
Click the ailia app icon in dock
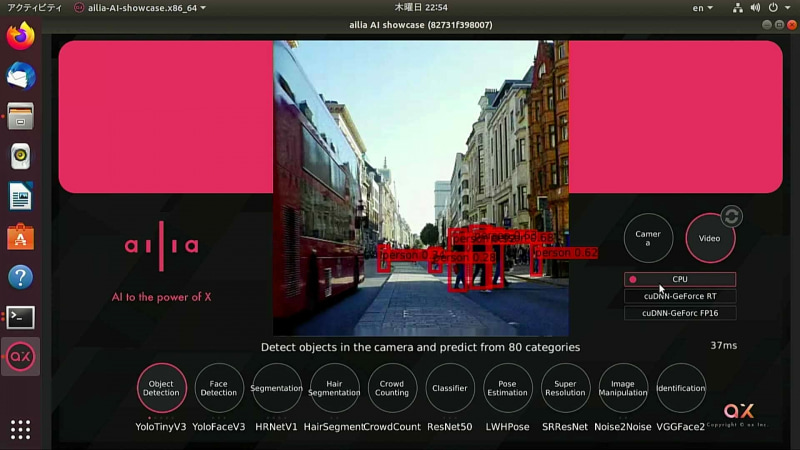click(x=20, y=357)
